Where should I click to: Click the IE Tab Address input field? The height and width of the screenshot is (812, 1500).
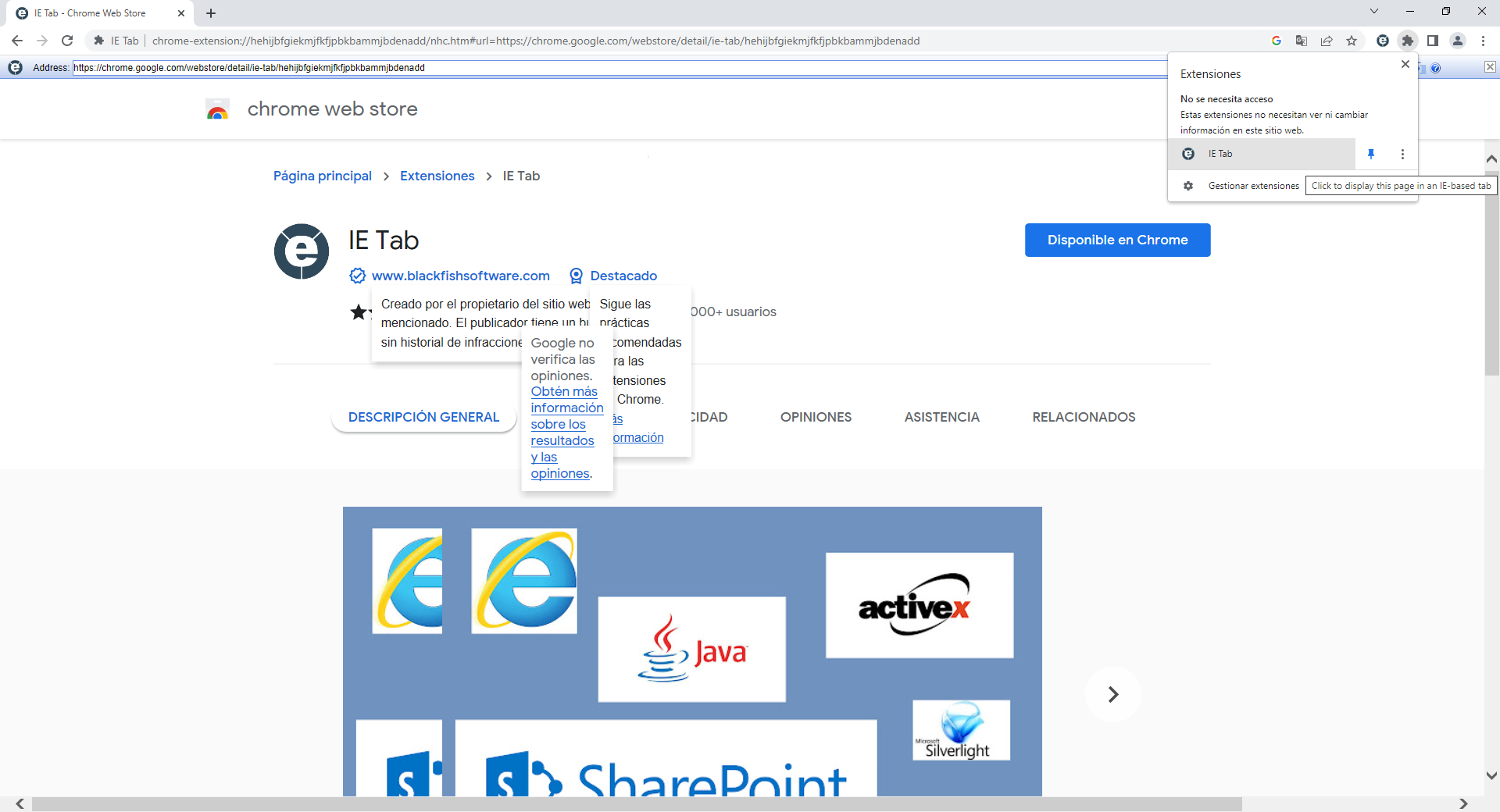click(620, 68)
